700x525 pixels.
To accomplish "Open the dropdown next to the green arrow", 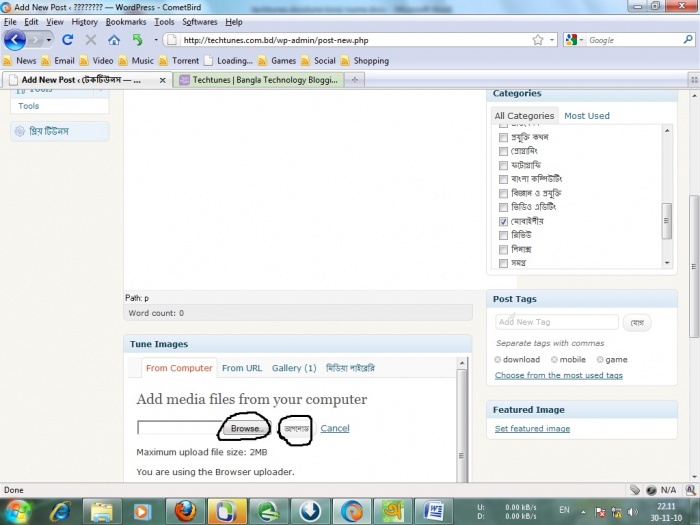I will coord(156,40).
